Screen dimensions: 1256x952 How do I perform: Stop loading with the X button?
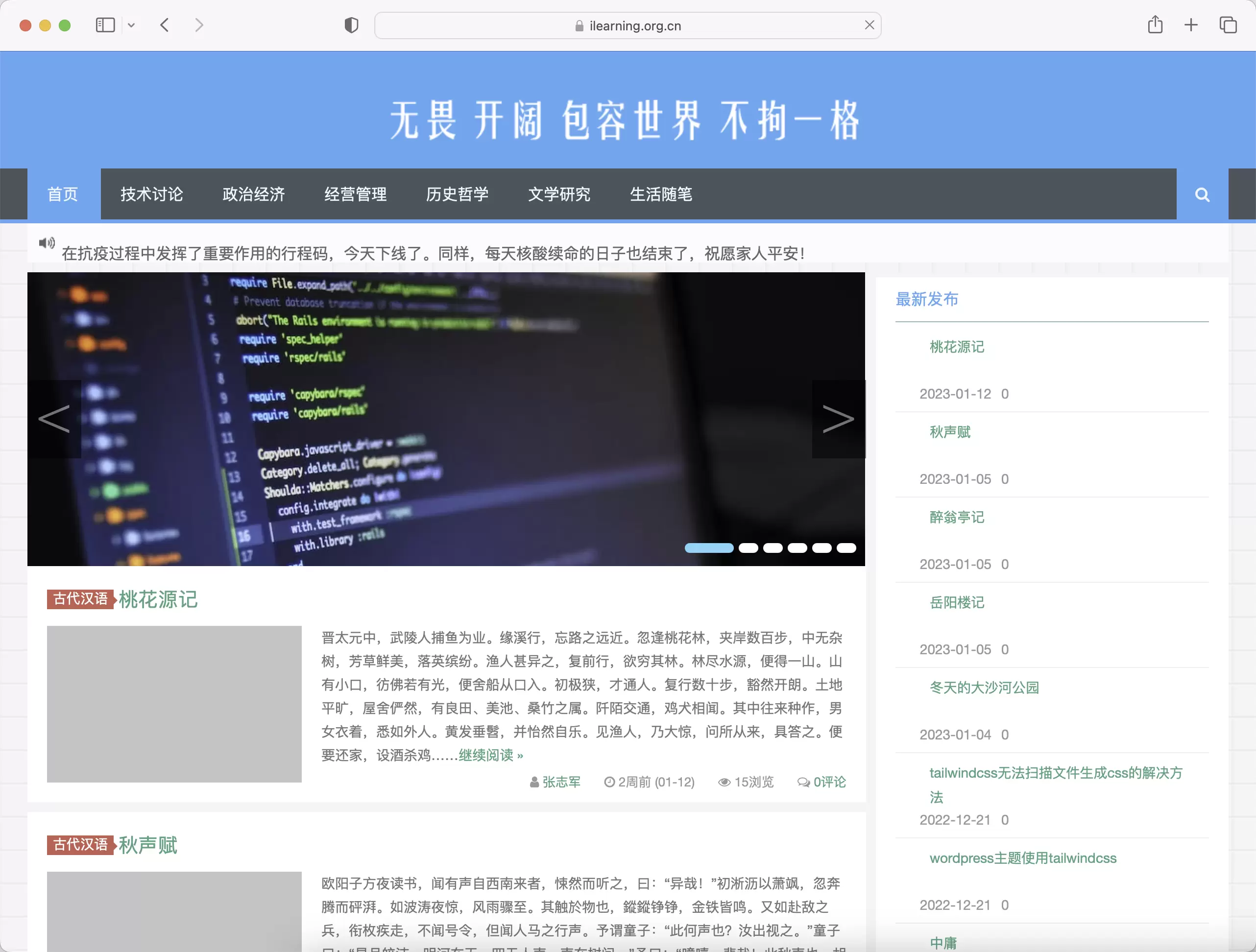[x=870, y=25]
